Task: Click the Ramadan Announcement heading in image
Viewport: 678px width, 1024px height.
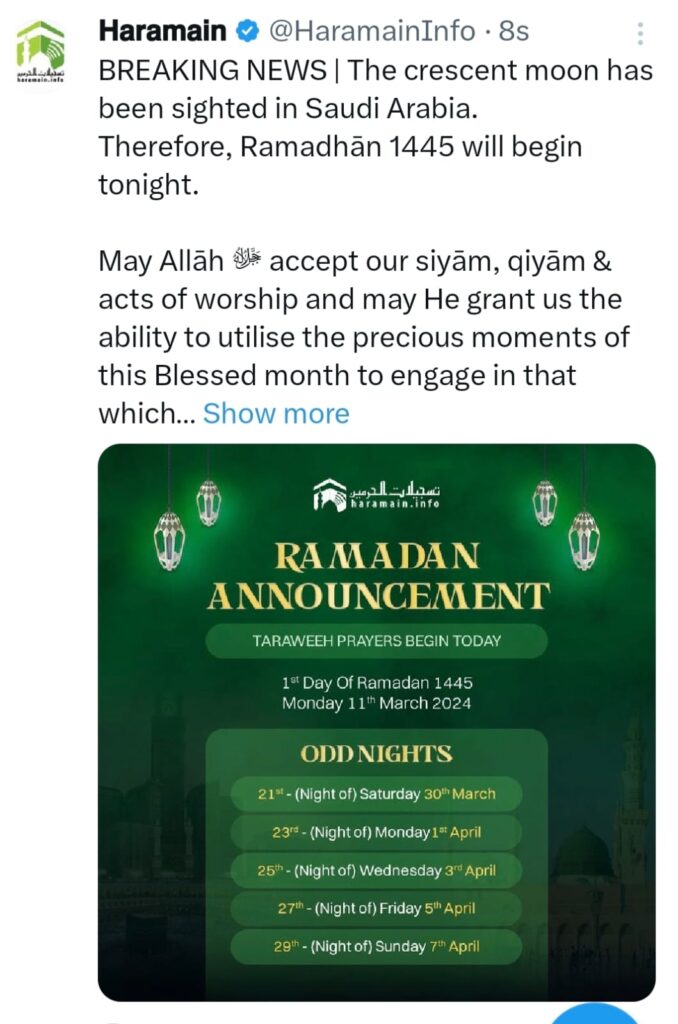Action: (x=377, y=576)
